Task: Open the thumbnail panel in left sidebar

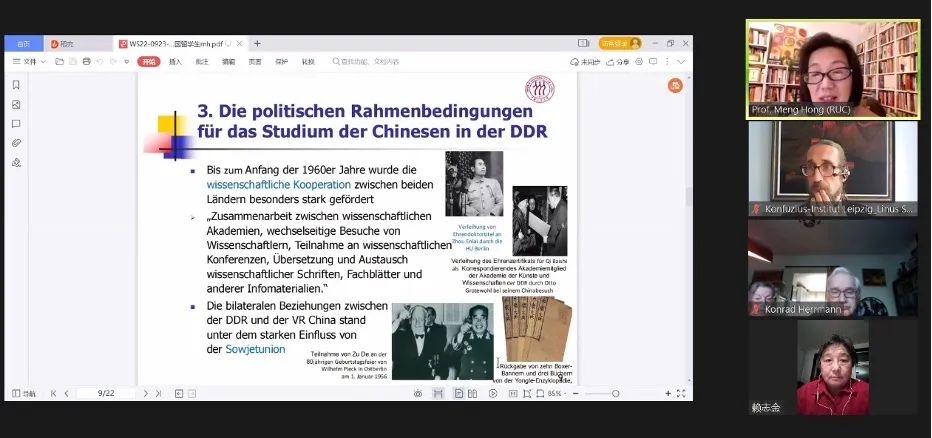Action: point(16,105)
